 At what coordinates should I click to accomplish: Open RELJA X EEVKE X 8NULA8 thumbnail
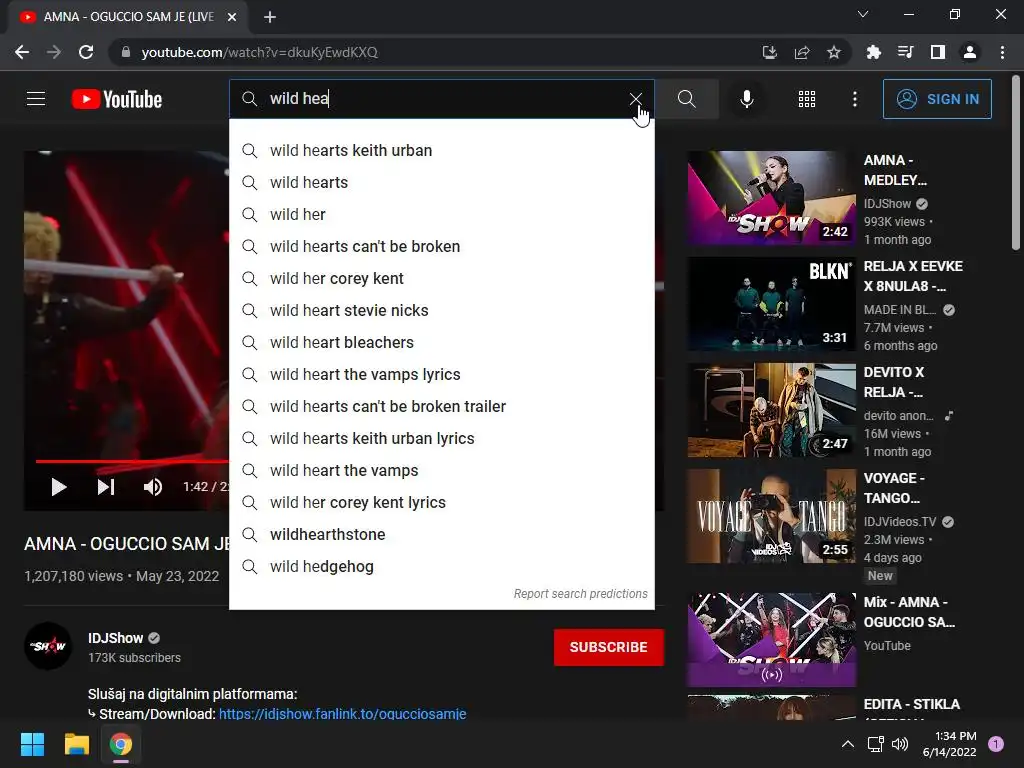click(771, 304)
